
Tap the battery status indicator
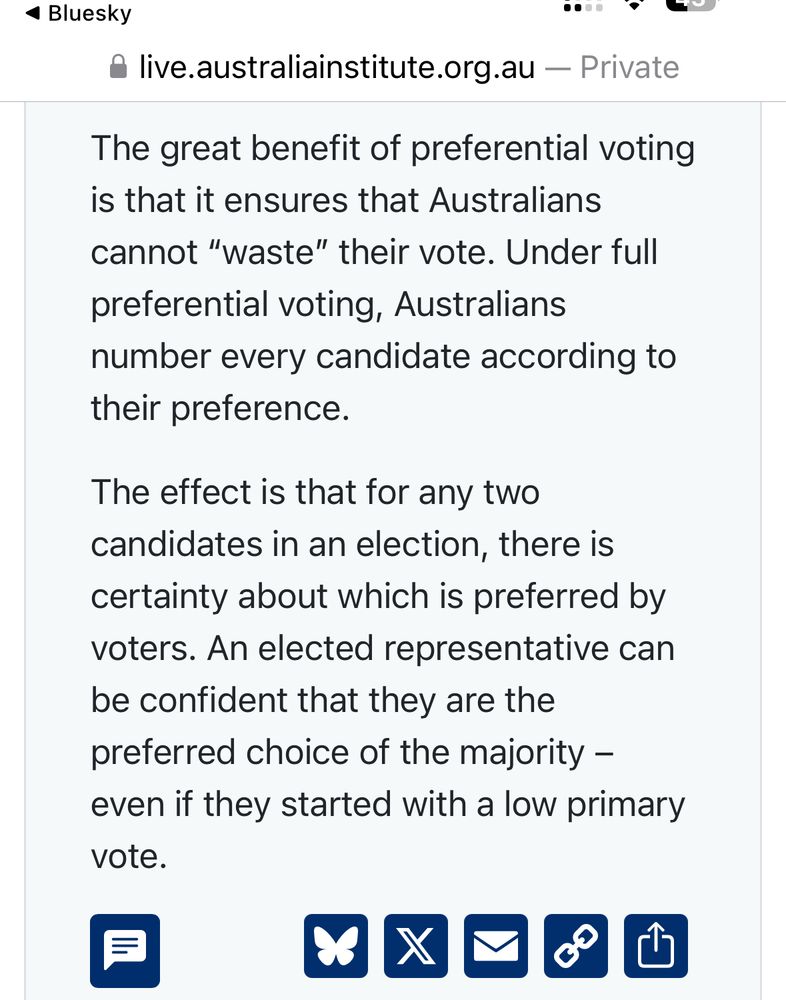point(690,5)
